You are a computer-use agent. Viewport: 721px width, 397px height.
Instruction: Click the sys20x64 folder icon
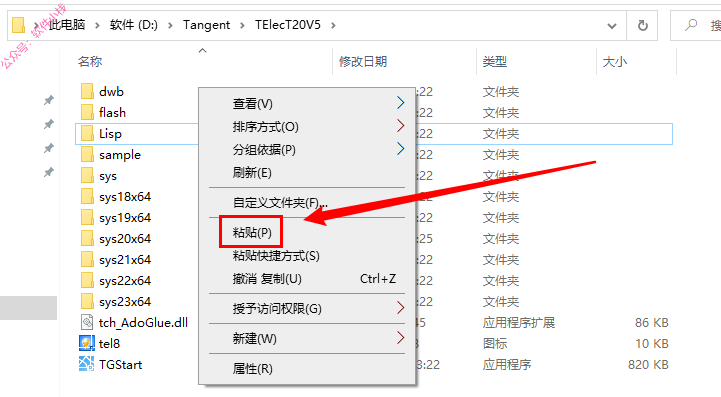click(x=86, y=239)
